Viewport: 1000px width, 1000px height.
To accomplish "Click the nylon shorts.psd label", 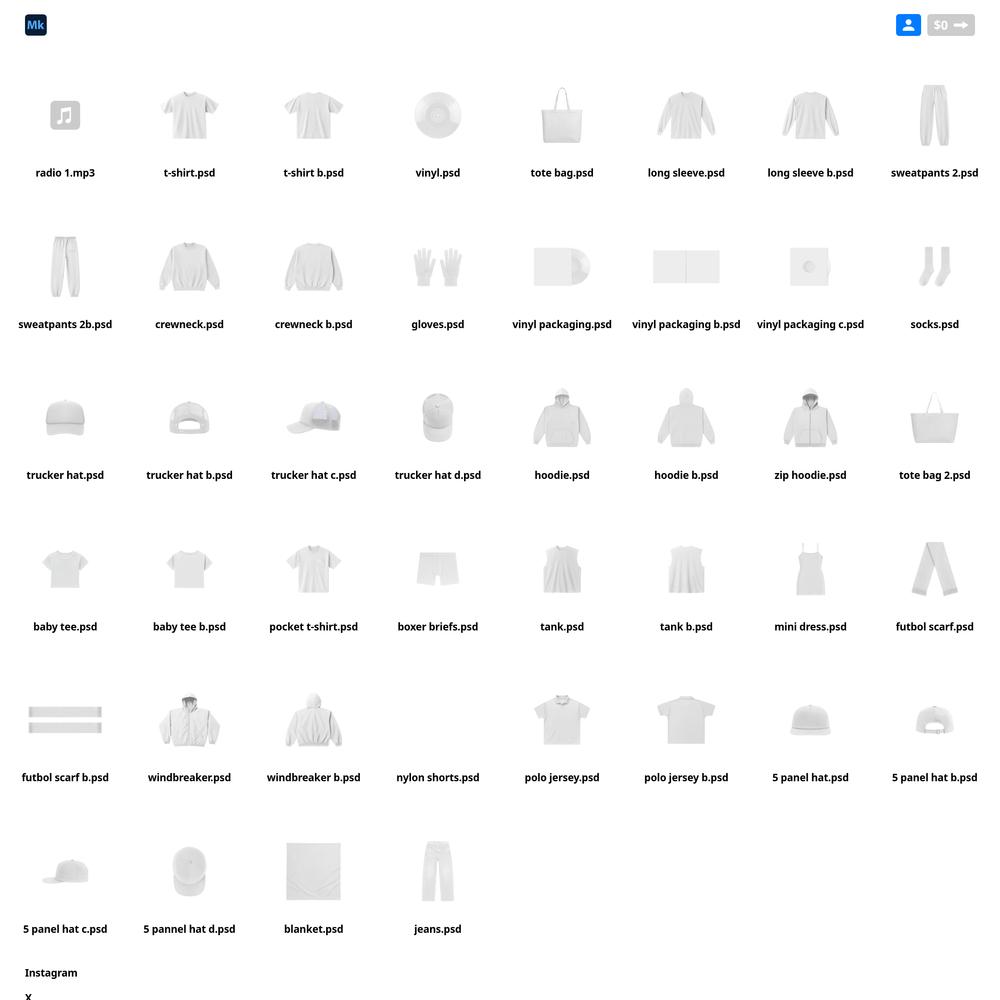I will click(x=438, y=777).
